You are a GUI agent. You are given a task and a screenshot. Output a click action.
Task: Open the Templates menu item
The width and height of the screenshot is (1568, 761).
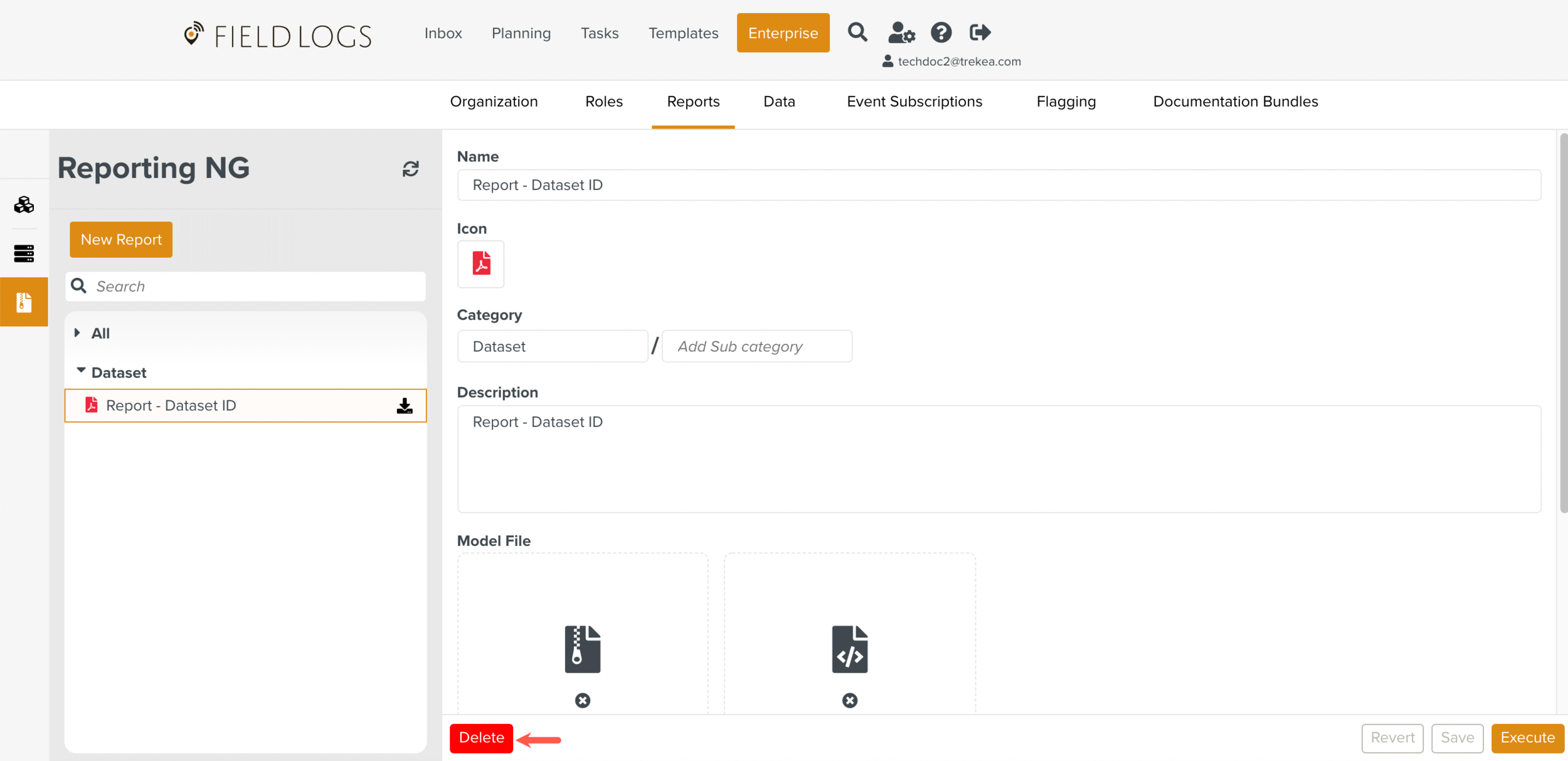683,33
